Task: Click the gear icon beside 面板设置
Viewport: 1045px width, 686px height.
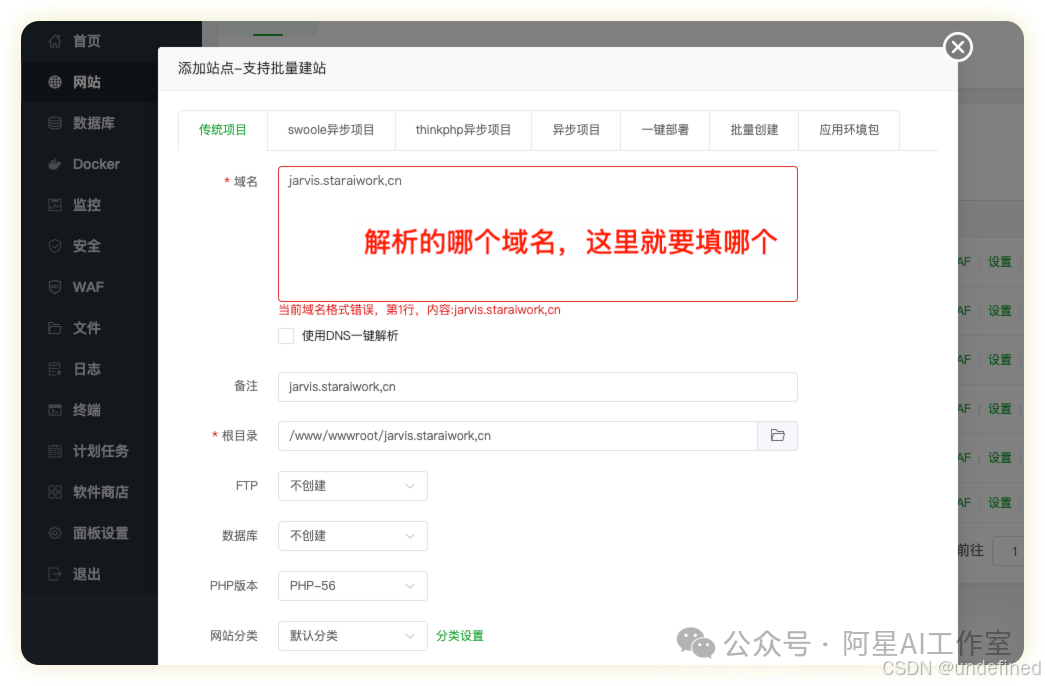Action: coord(55,533)
